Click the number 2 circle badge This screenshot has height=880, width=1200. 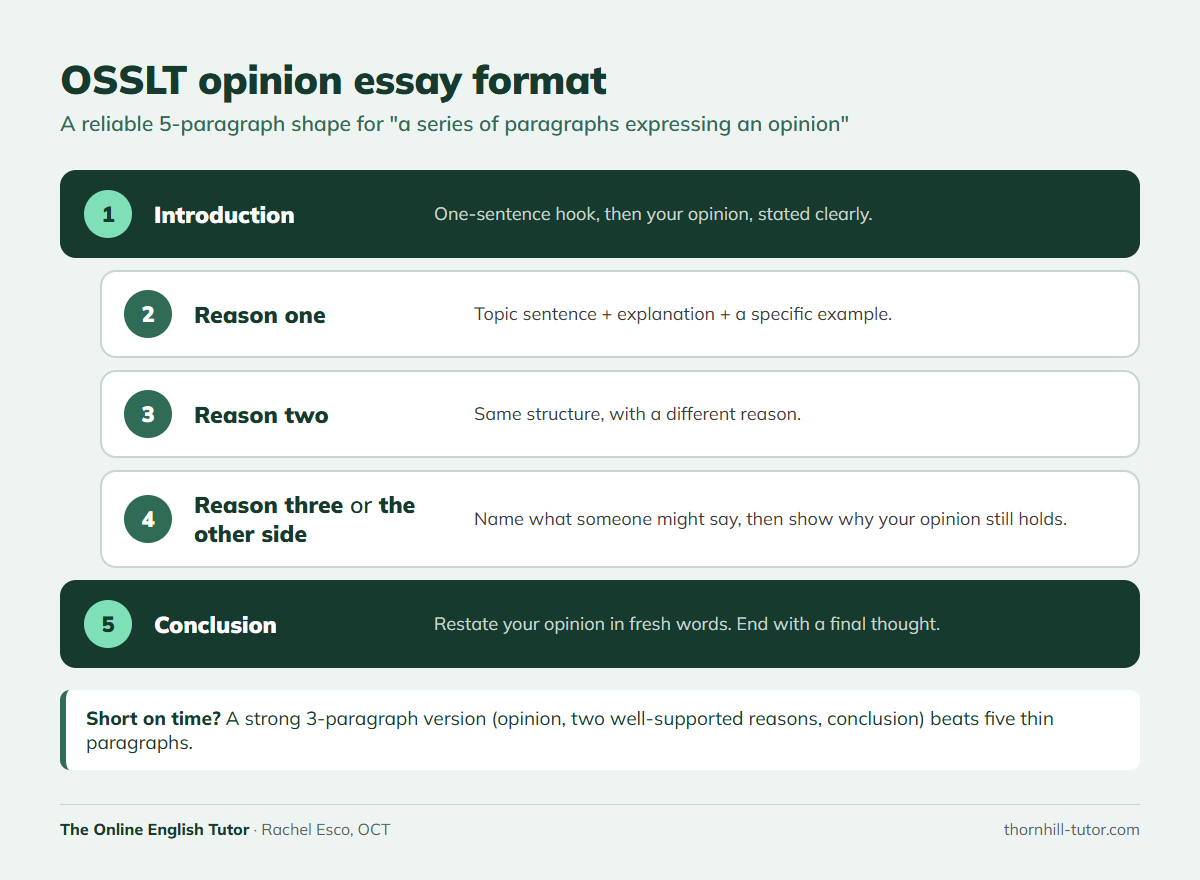tap(148, 314)
